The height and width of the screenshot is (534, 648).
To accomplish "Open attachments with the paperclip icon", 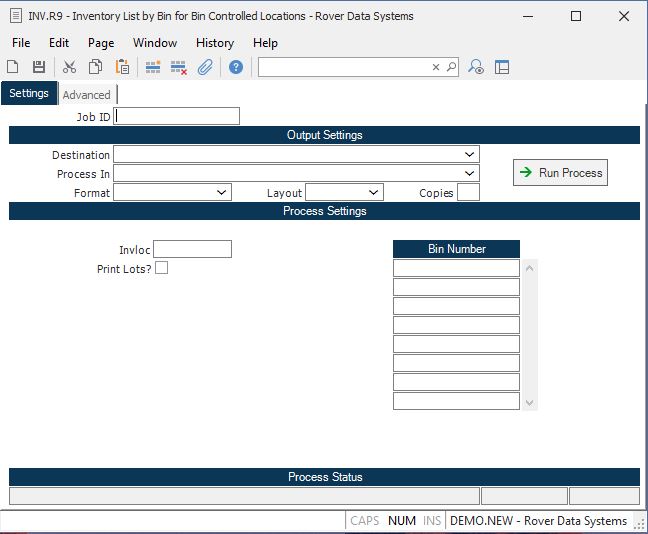I will [205, 67].
